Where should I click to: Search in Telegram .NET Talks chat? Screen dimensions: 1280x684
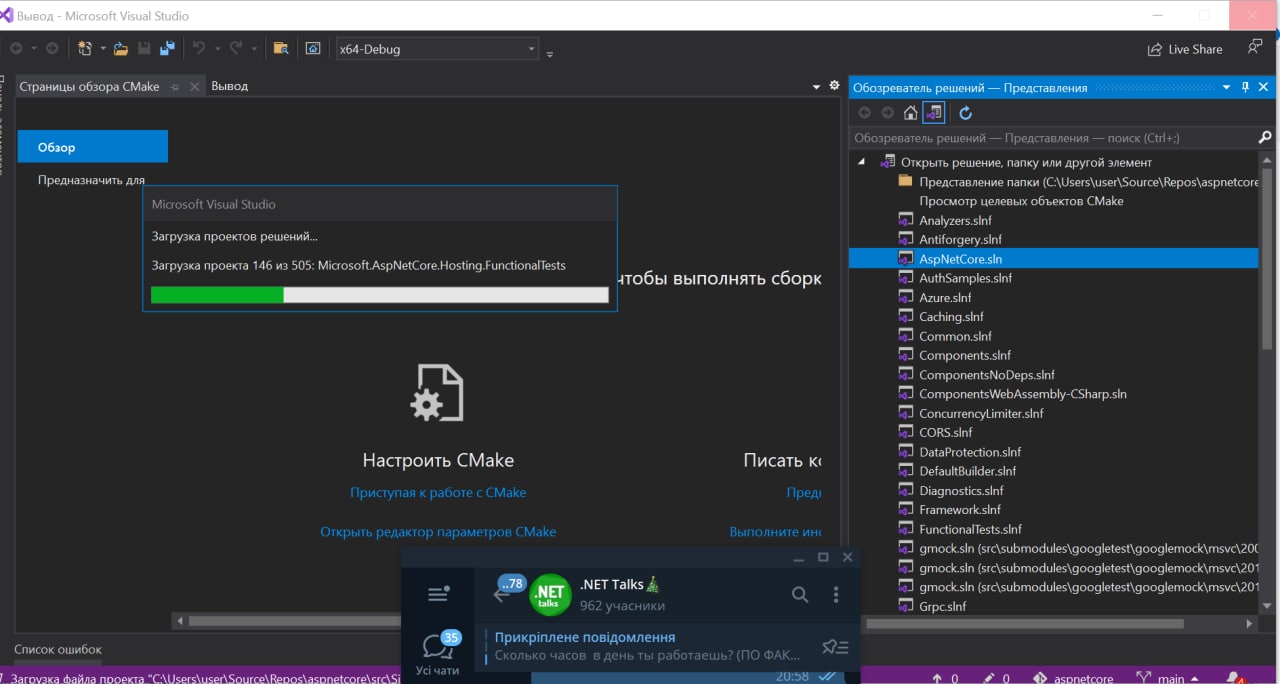pos(800,594)
